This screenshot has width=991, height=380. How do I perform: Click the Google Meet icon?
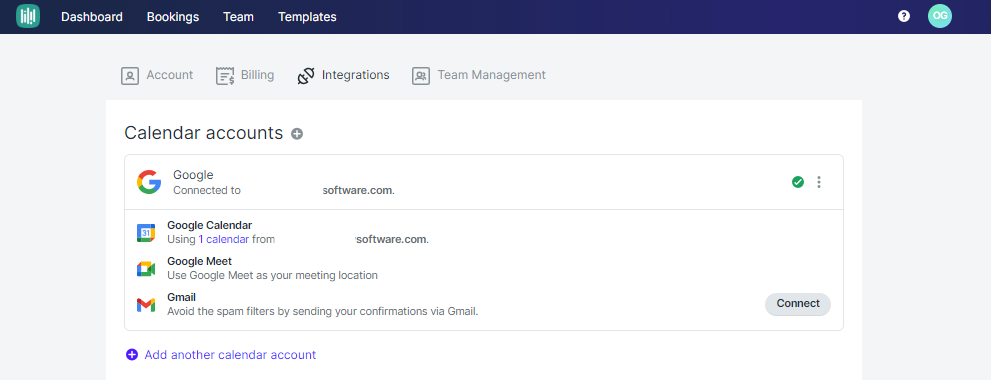[x=146, y=269]
